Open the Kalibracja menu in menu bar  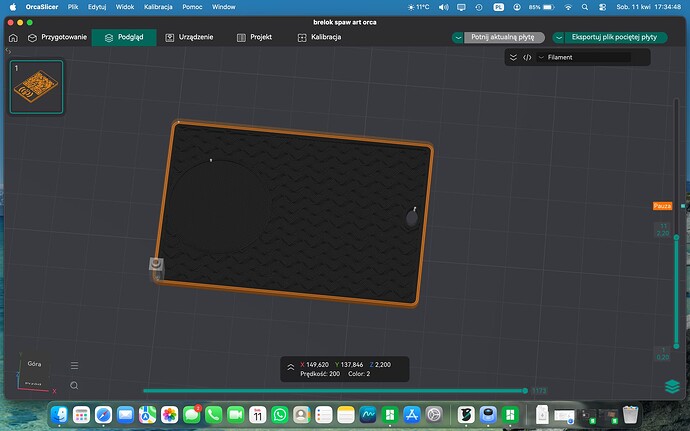point(158,7)
